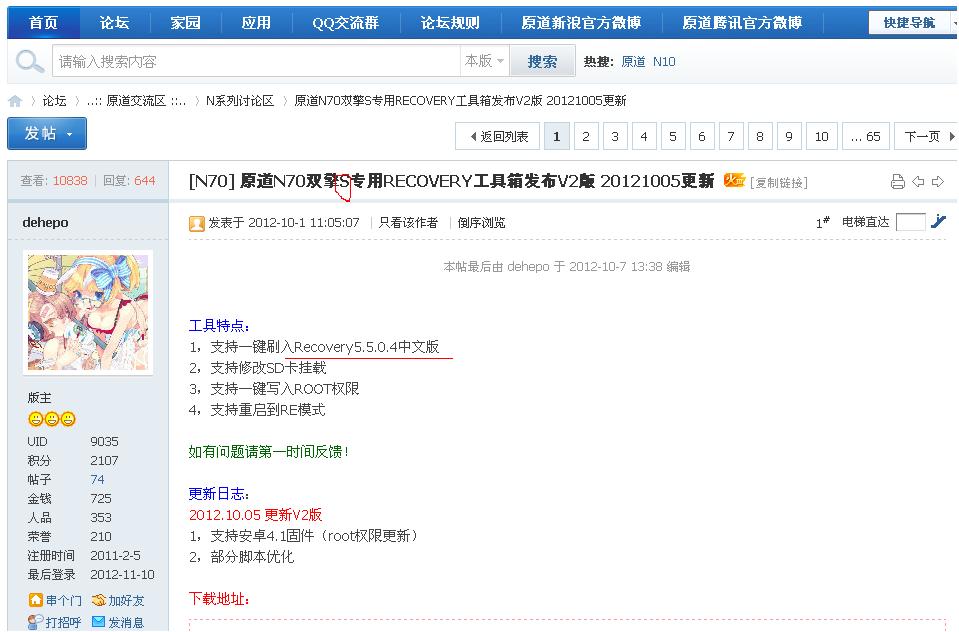Click the home icon in the breadcrumb

[x=15, y=101]
